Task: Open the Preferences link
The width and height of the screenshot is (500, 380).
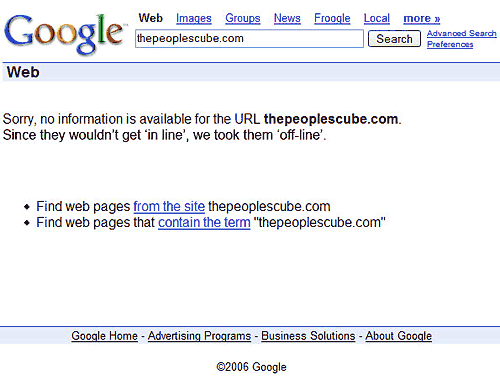Action: (450, 44)
